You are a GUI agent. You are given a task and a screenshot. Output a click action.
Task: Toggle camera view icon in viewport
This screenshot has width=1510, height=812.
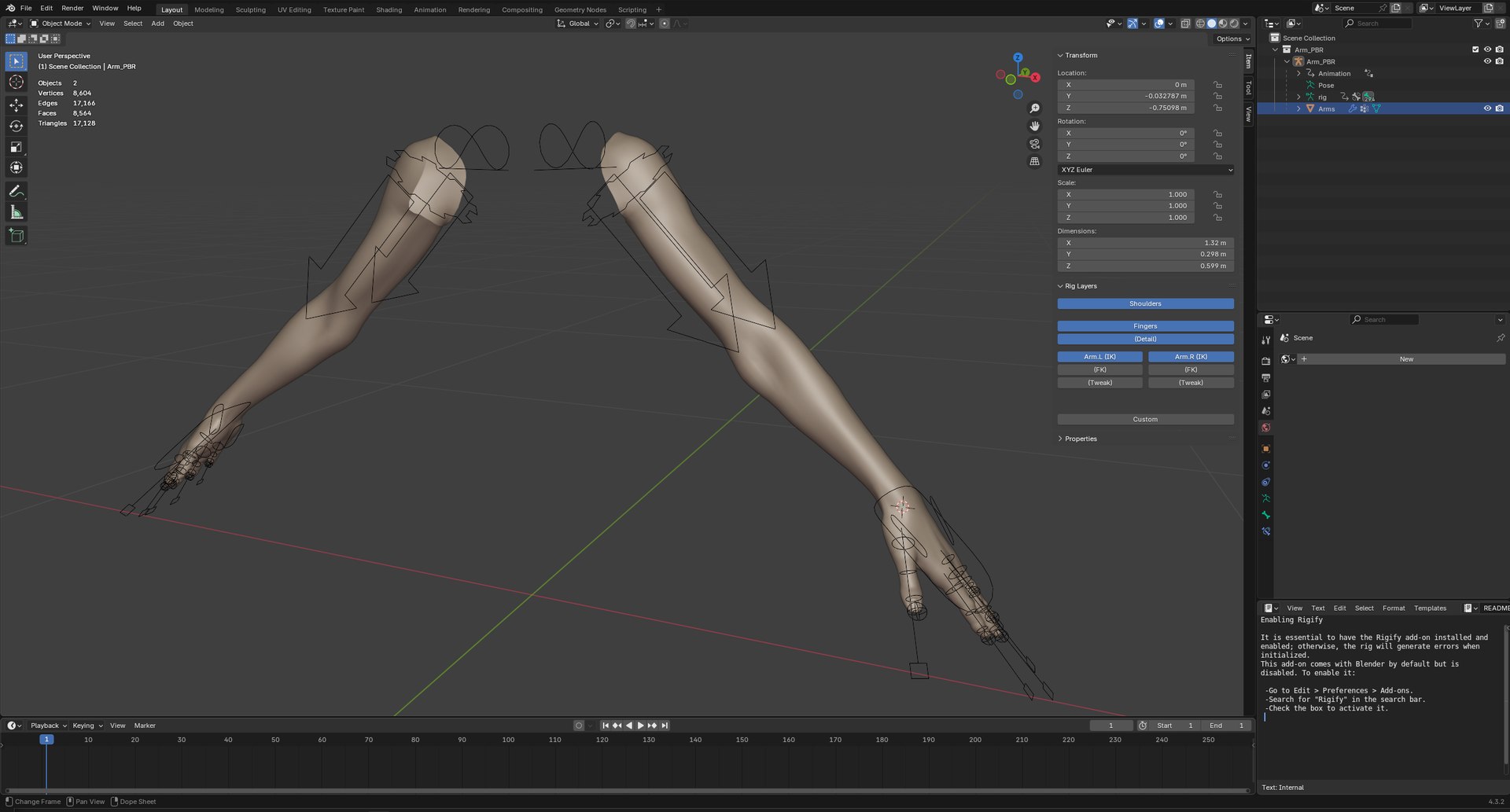1035,144
